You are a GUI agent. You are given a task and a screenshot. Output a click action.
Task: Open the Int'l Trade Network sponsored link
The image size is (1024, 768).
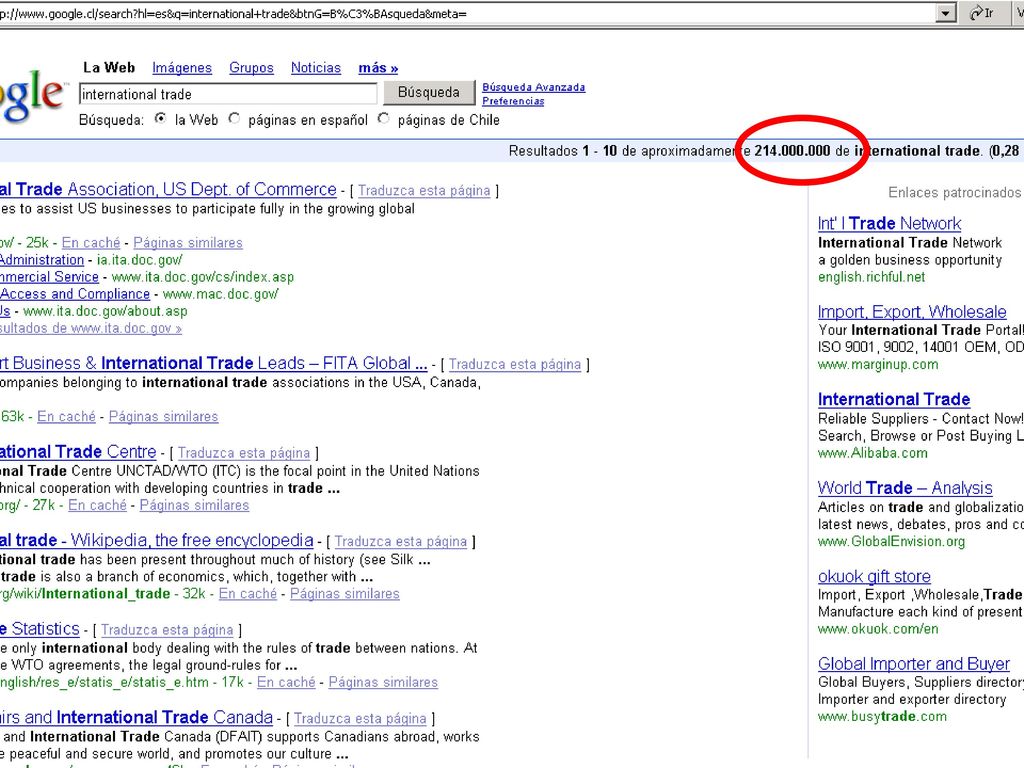pyautogui.click(x=889, y=223)
